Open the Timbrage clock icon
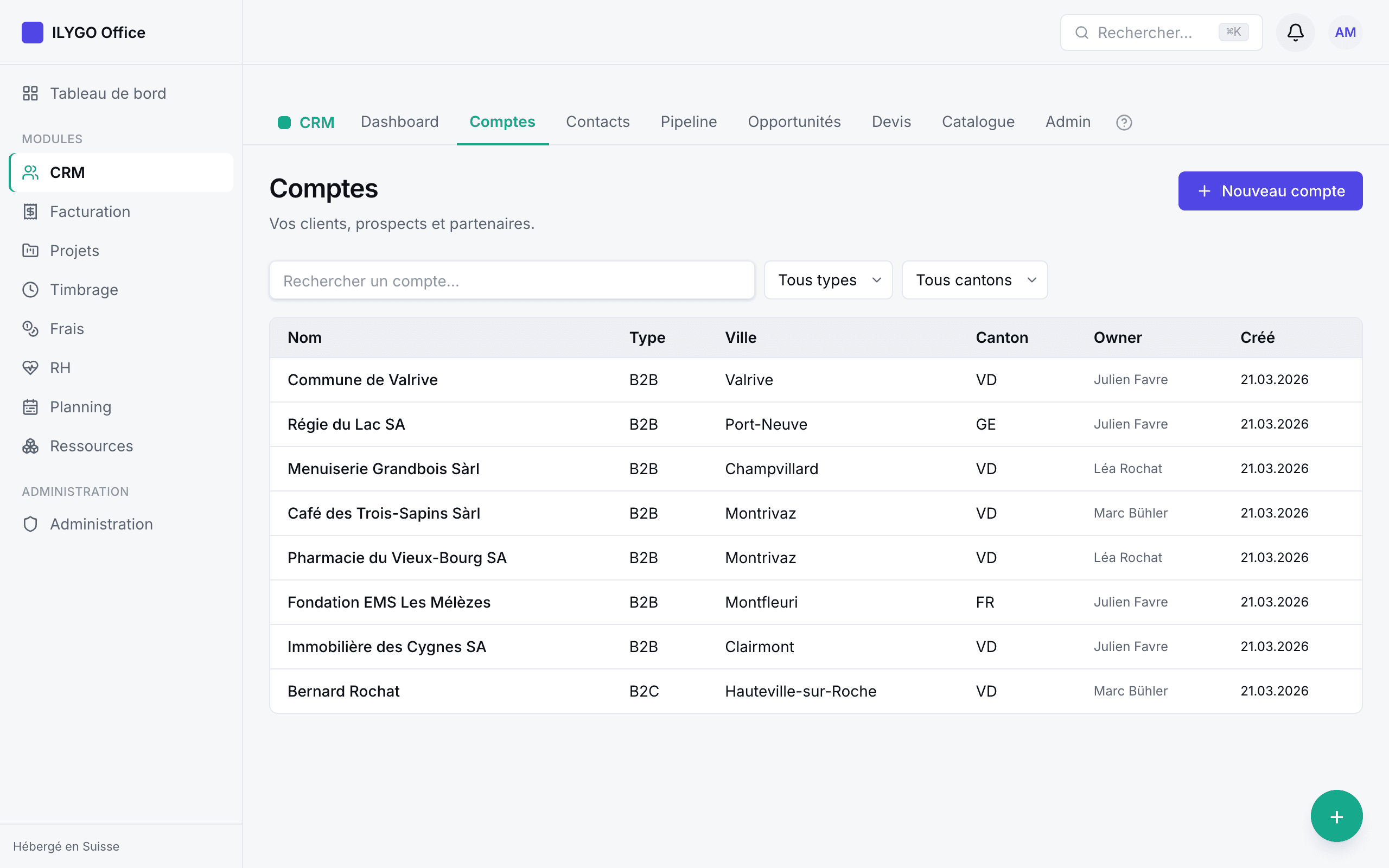The height and width of the screenshot is (868, 1389). (30, 289)
